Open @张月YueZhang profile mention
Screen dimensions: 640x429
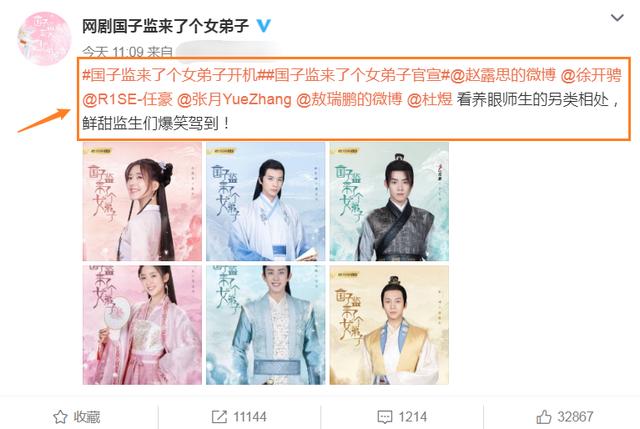(x=234, y=99)
